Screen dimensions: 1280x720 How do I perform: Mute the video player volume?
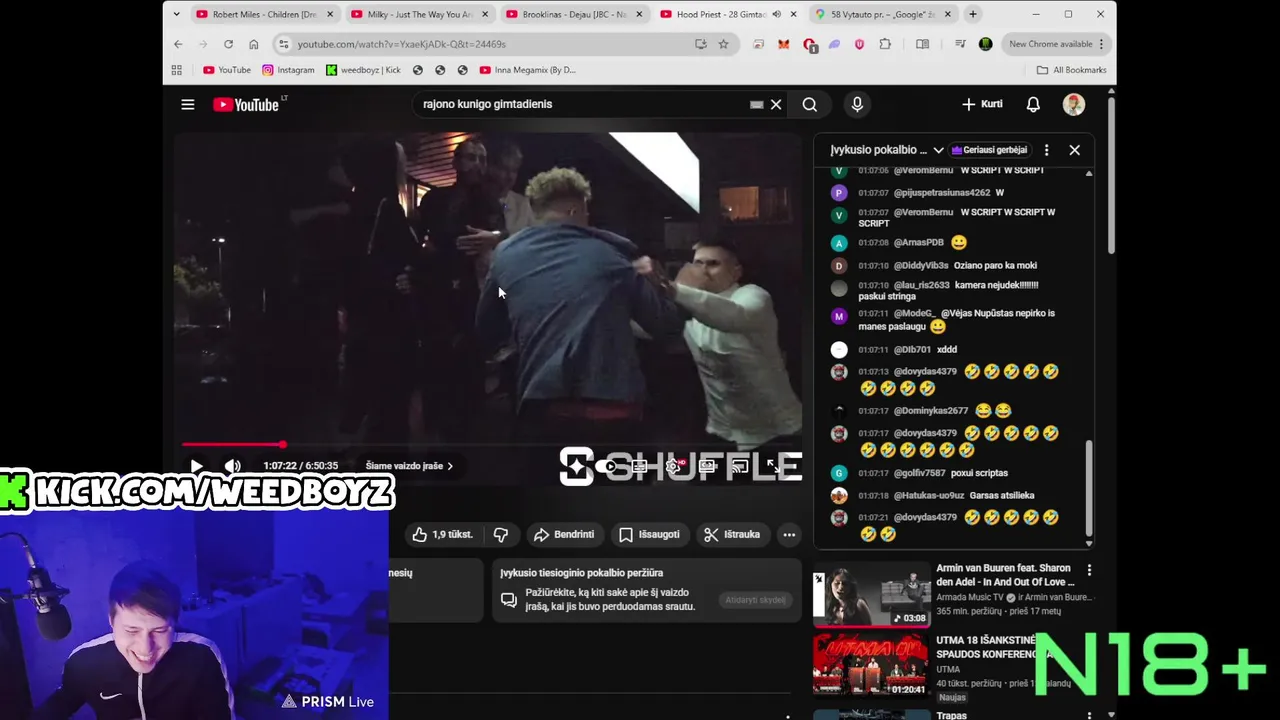coord(232,466)
